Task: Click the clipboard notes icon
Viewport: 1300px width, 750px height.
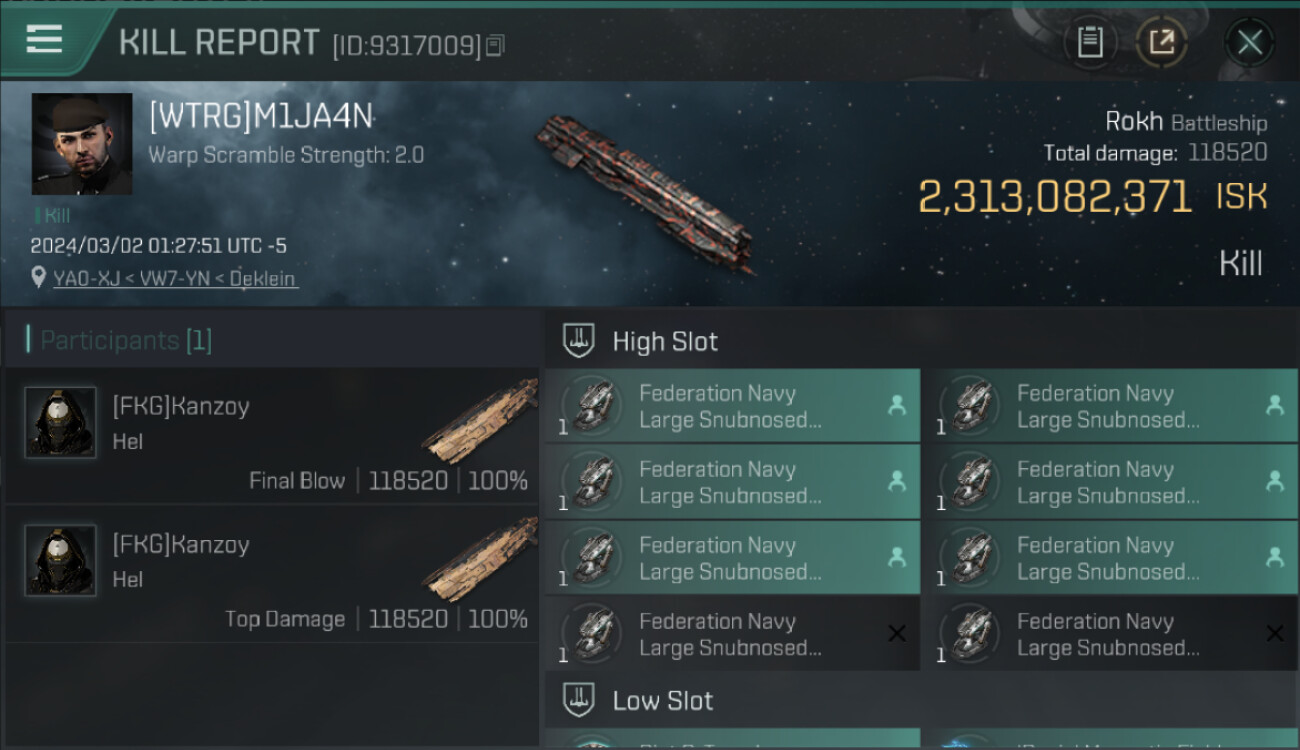Action: [x=1090, y=42]
